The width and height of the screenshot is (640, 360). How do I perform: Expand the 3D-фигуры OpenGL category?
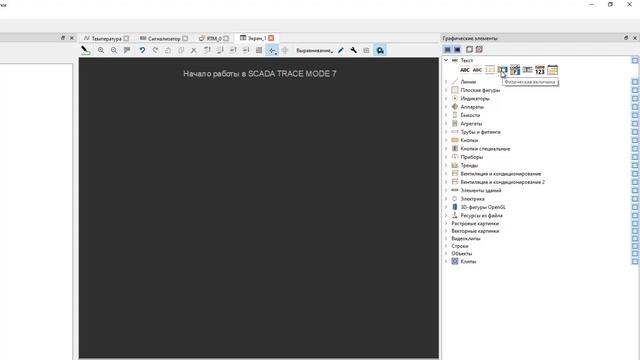coord(446,207)
